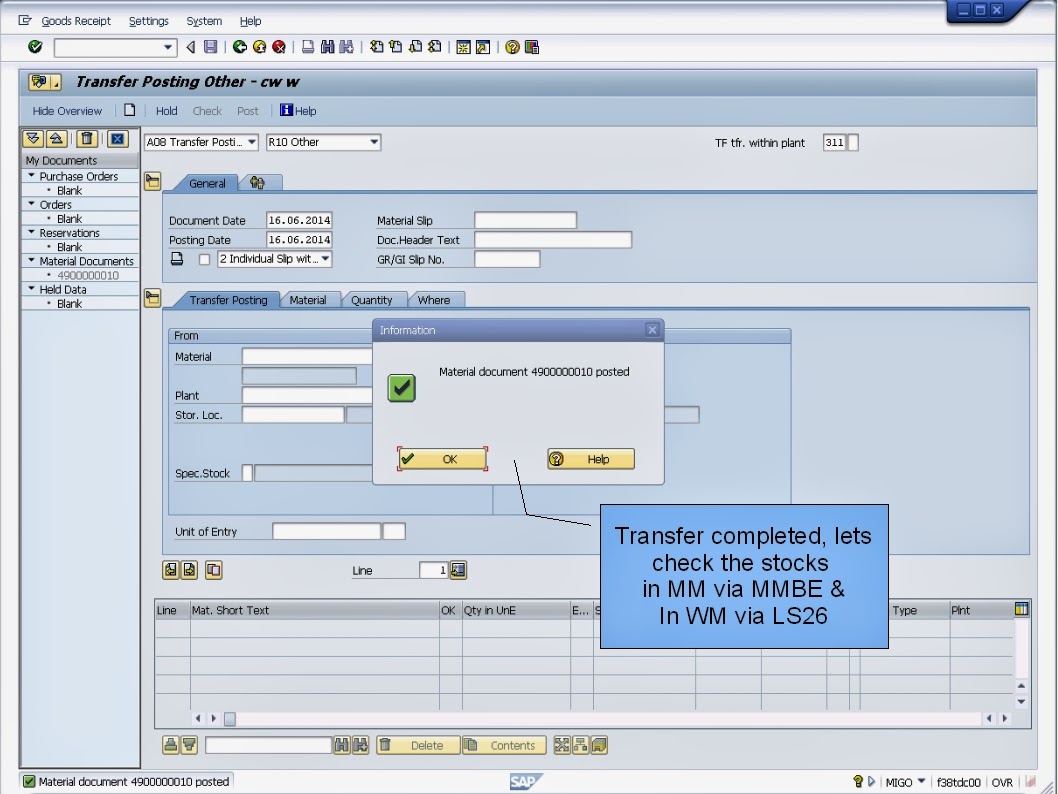Click the yellow folder icon beside the General tab
1058x794 pixels.
click(x=152, y=180)
